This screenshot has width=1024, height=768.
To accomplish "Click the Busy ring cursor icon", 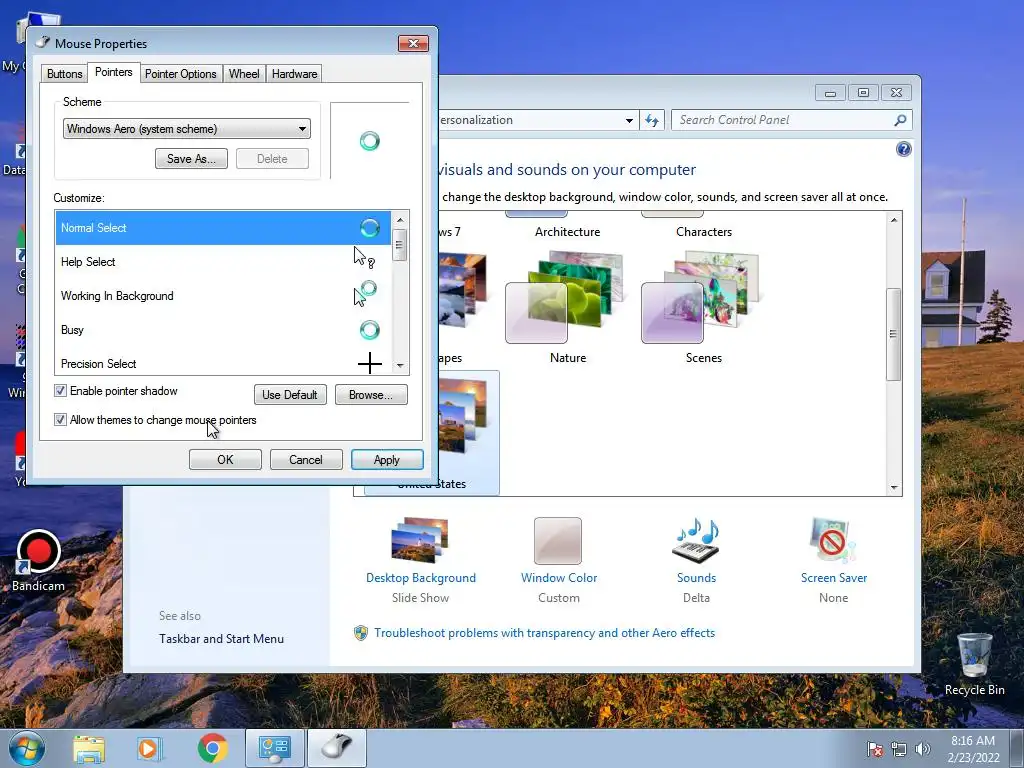I will [370, 330].
